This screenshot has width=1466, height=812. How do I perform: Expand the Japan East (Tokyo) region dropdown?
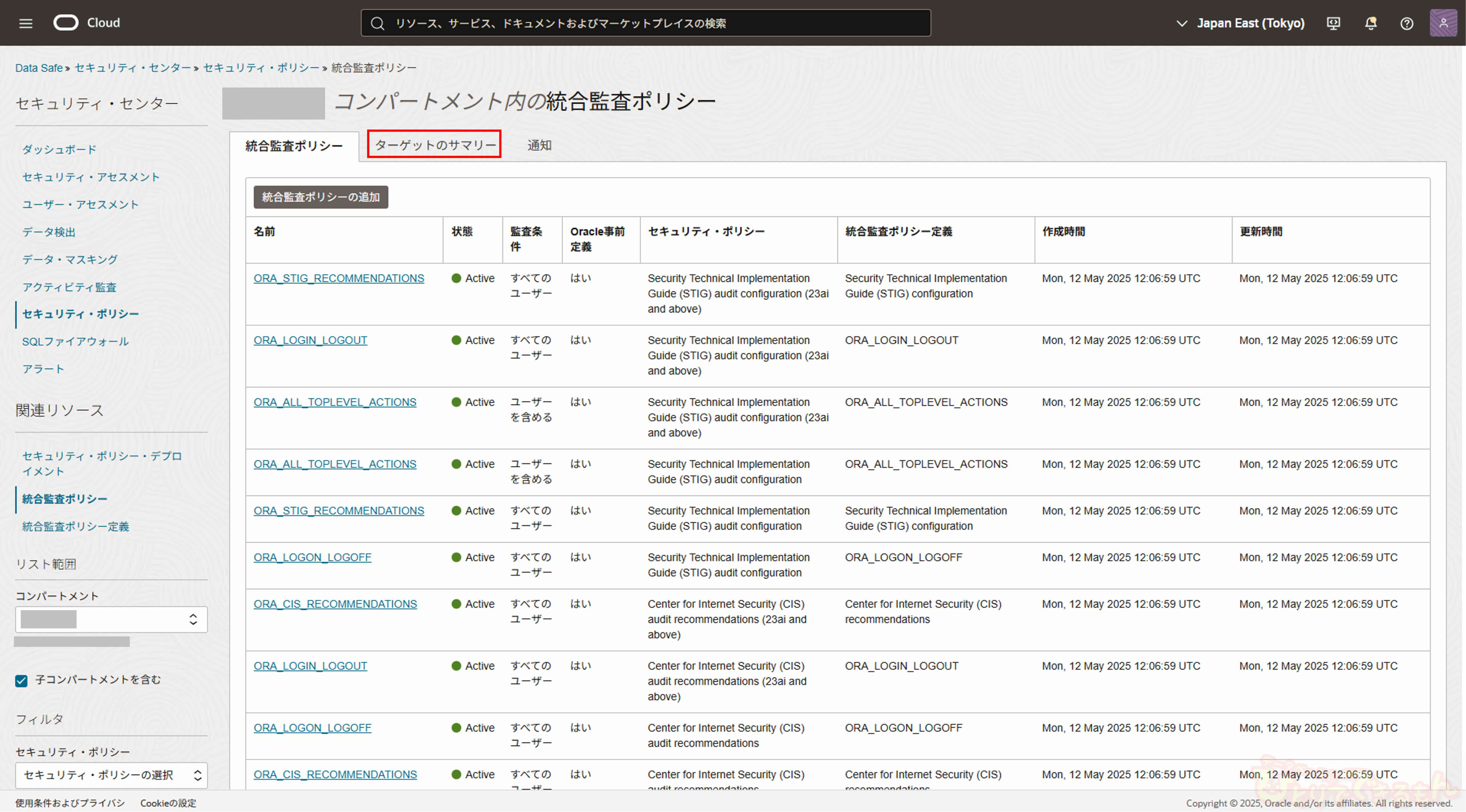[x=1241, y=23]
